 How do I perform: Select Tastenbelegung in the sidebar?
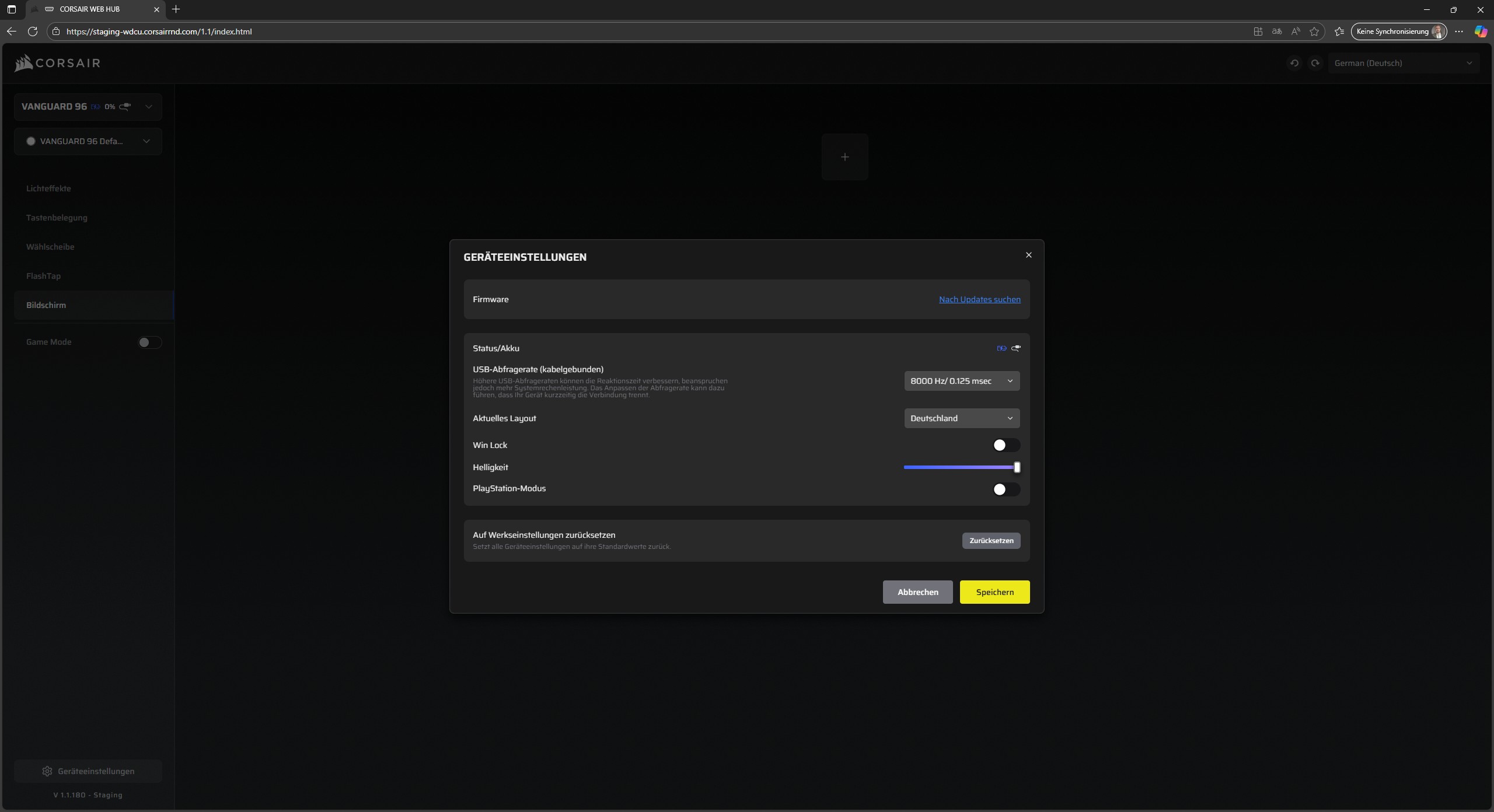click(57, 218)
